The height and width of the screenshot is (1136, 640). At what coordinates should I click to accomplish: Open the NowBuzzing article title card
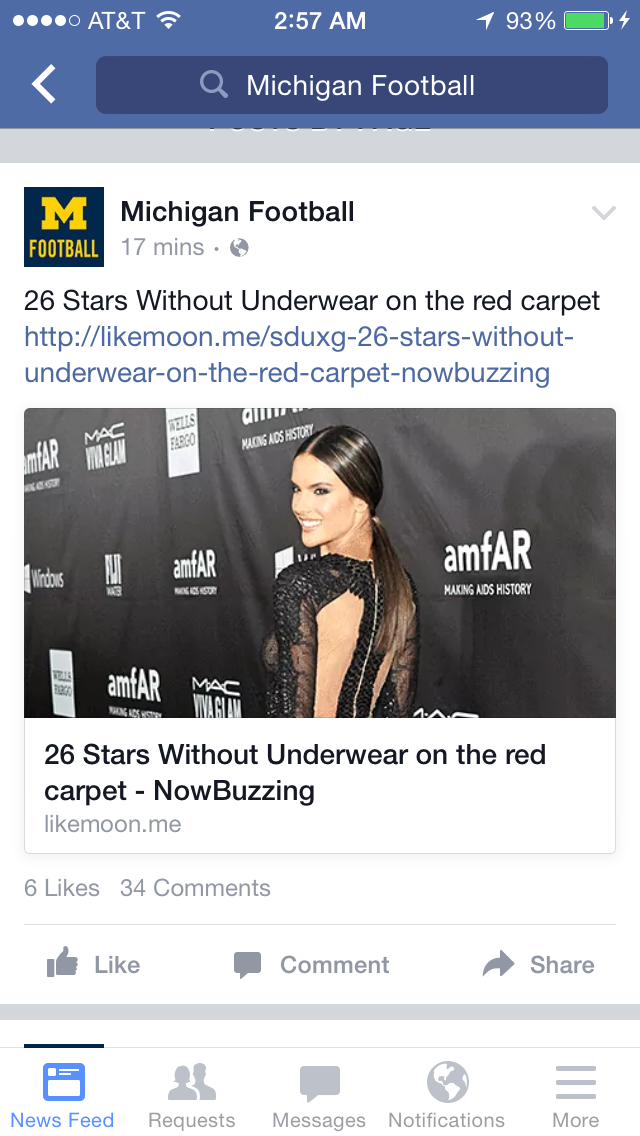[320, 786]
